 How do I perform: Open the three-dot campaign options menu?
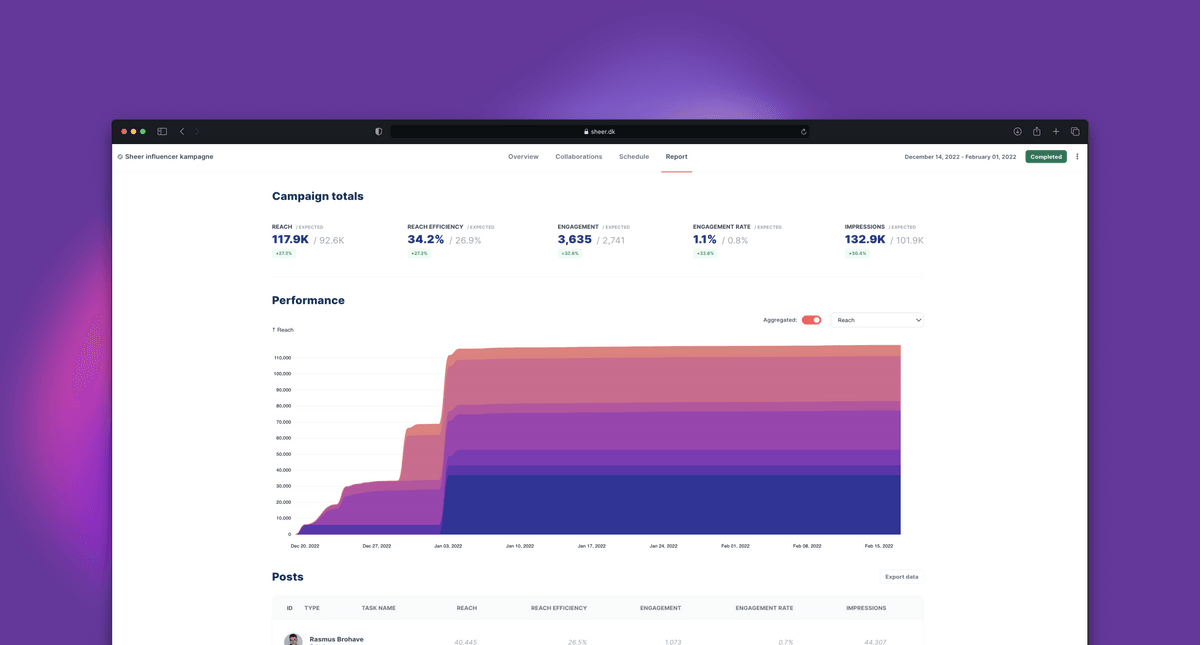tap(1077, 157)
